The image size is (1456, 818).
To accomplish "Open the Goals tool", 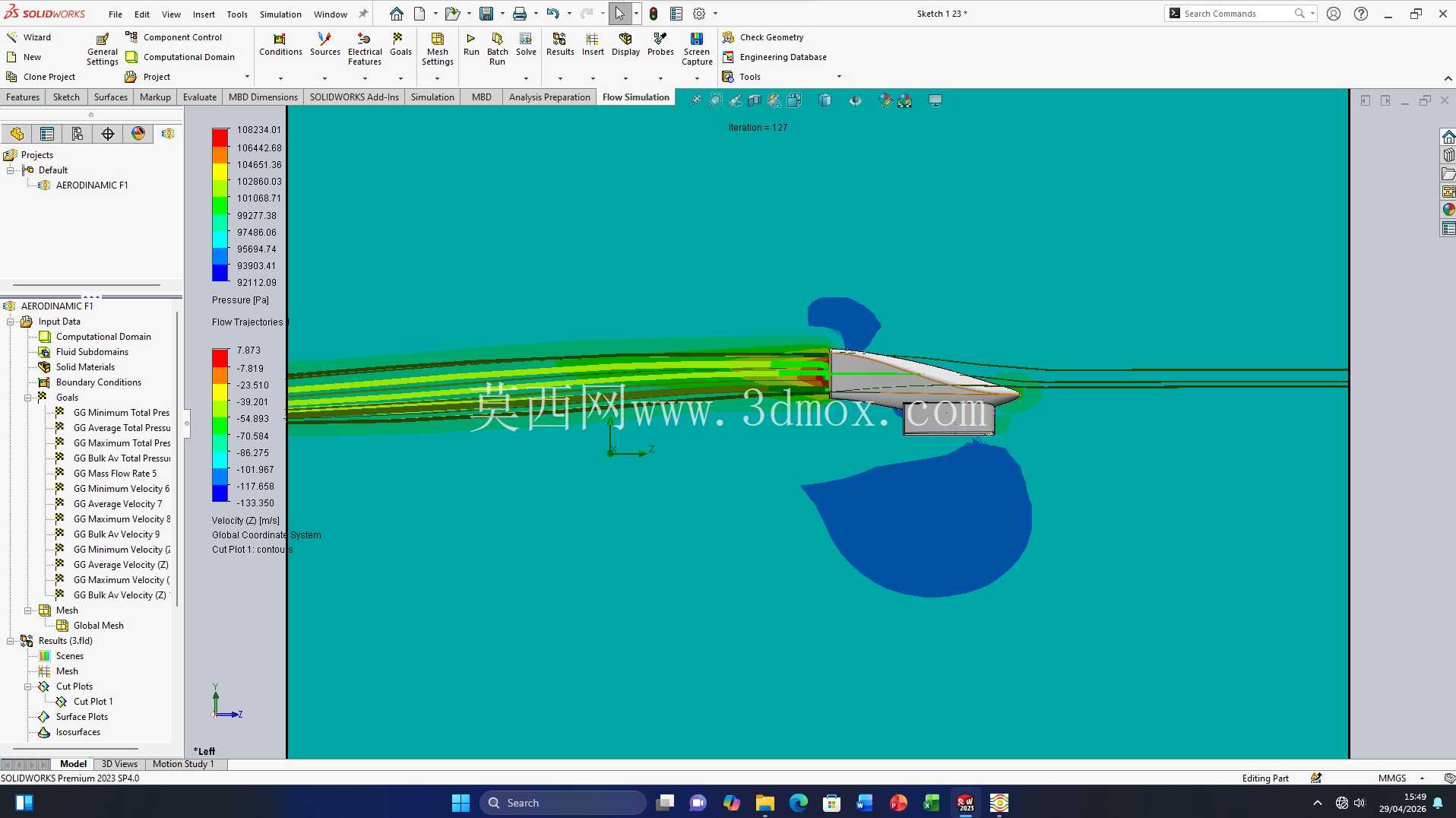I will 400,44.
